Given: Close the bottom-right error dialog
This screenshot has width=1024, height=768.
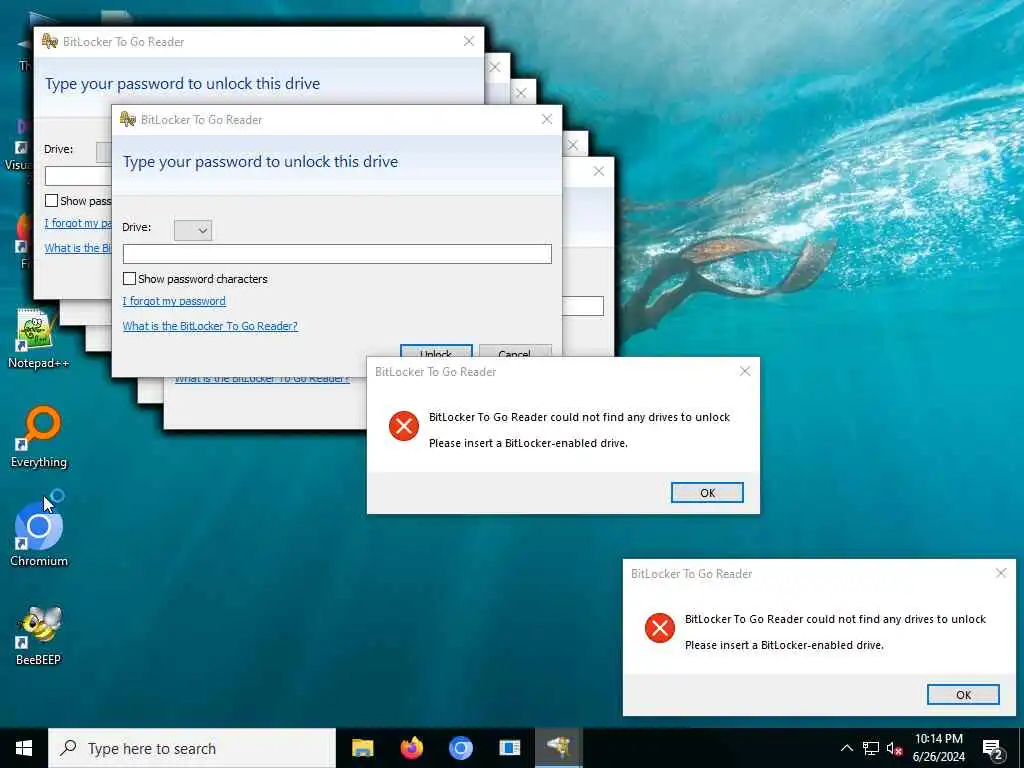Looking at the screenshot, I should coord(1000,573).
